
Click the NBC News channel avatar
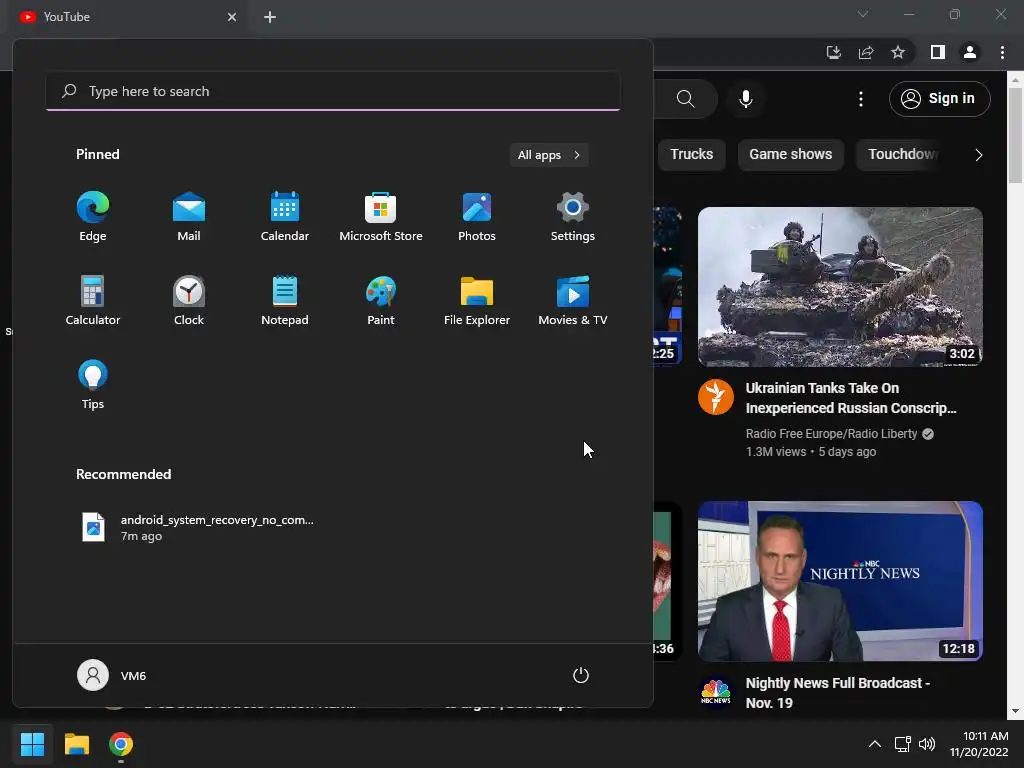pyautogui.click(x=716, y=692)
